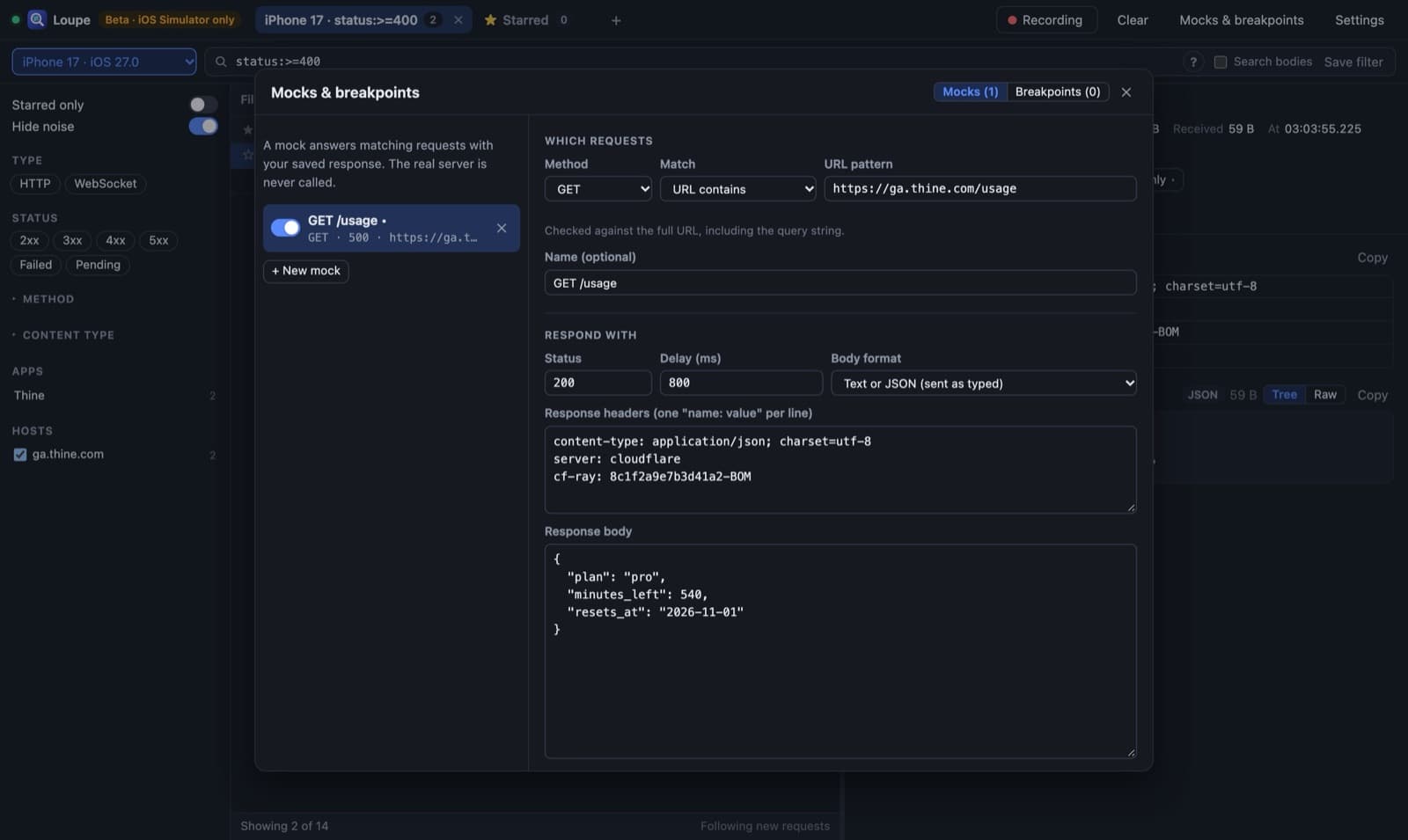
Task: Filter by WebSocket type chip
Action: (106, 184)
